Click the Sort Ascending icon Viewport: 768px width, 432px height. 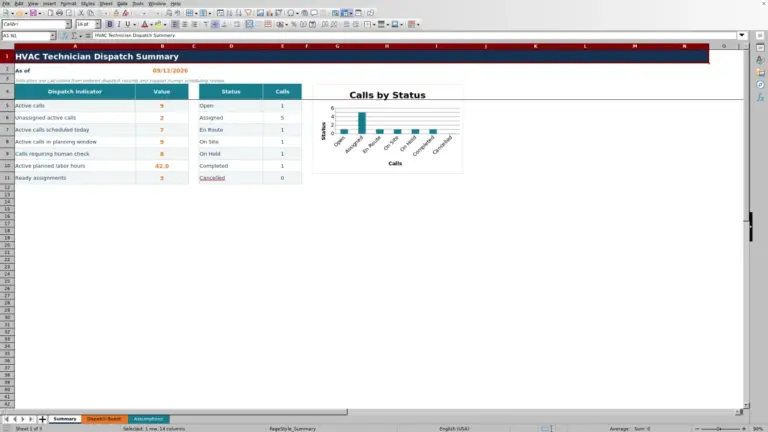click(229, 13)
